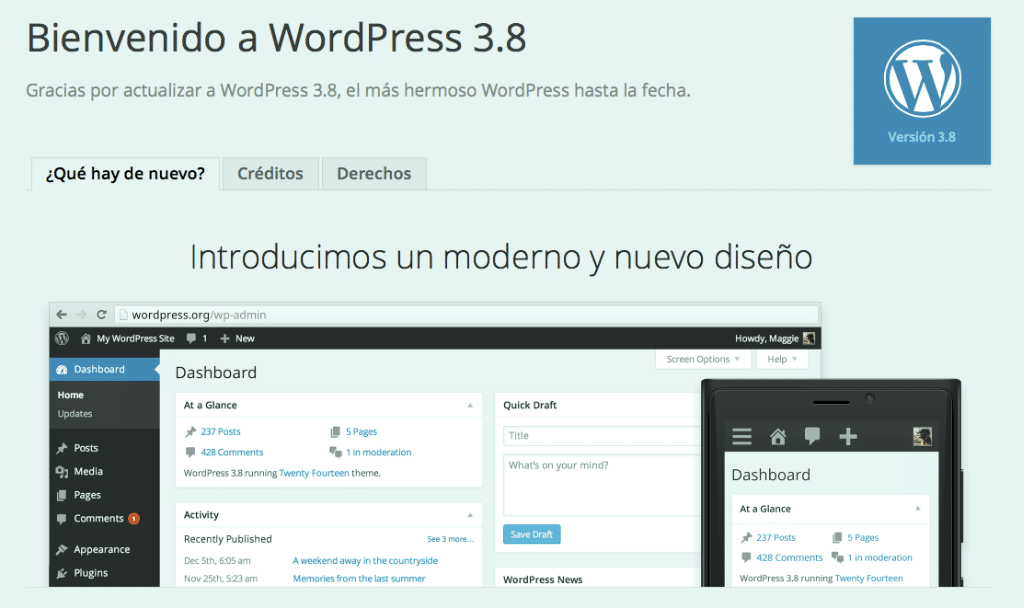The width and height of the screenshot is (1024, 608).
Task: Click Maggie's avatar in the admin bar
Action: 808,338
